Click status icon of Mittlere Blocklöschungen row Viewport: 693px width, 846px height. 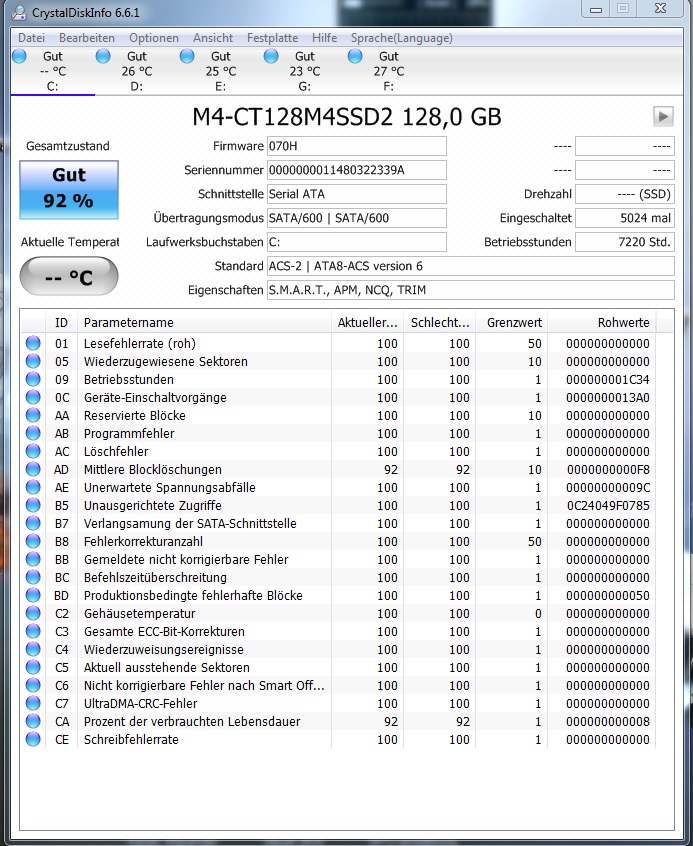click(33, 469)
